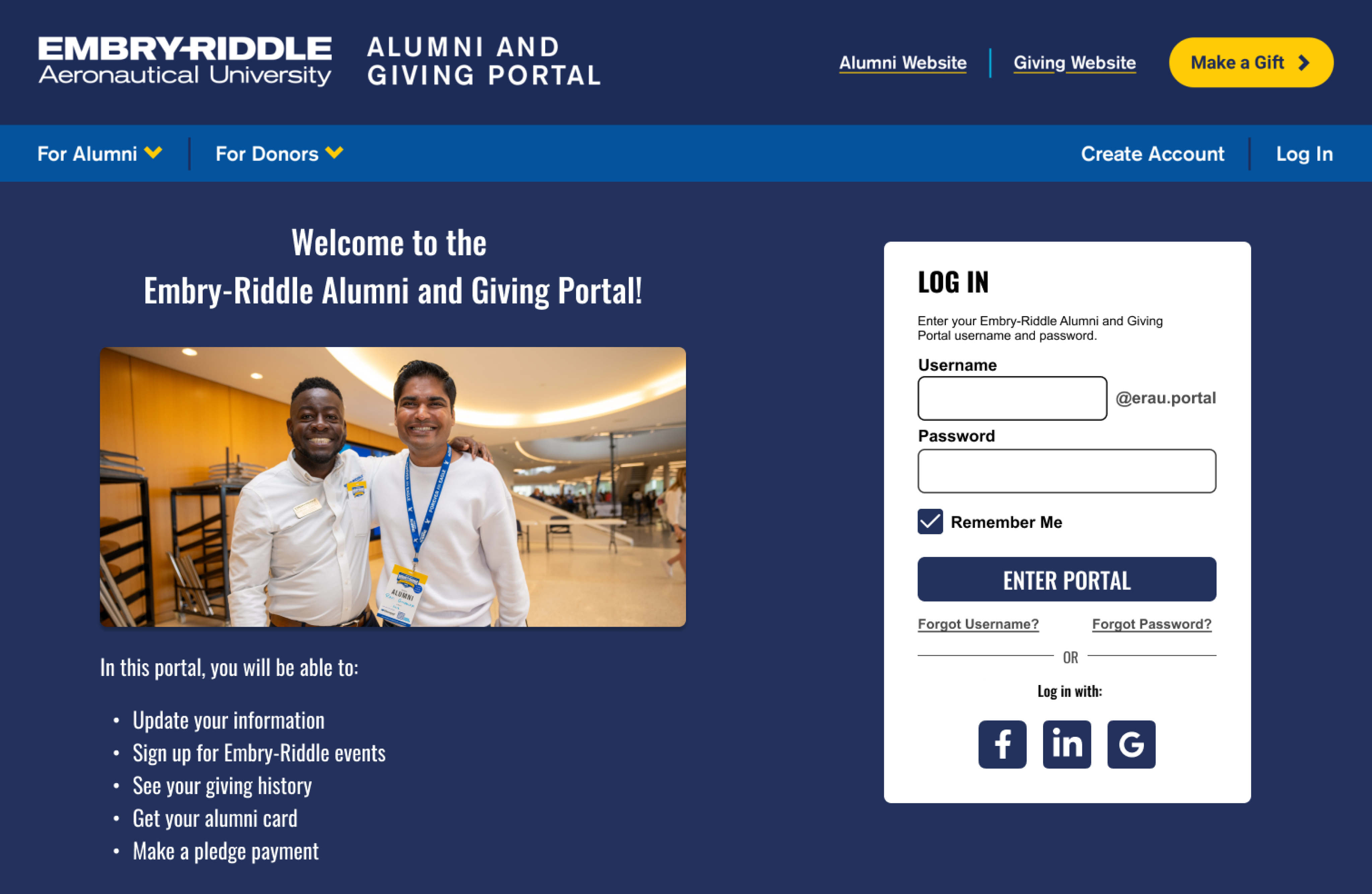The height and width of the screenshot is (894, 1372).
Task: Click the Enter Portal button
Action: (x=1067, y=579)
